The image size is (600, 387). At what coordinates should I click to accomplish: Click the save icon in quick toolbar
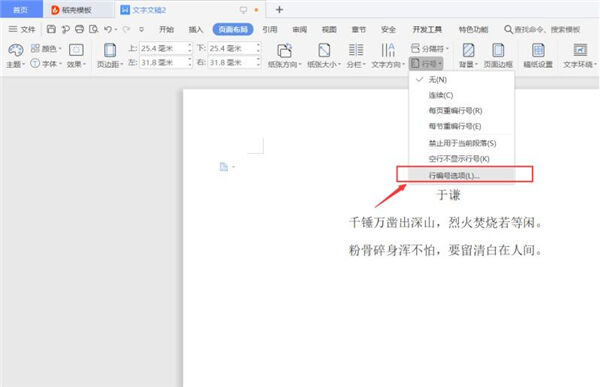pos(51,29)
